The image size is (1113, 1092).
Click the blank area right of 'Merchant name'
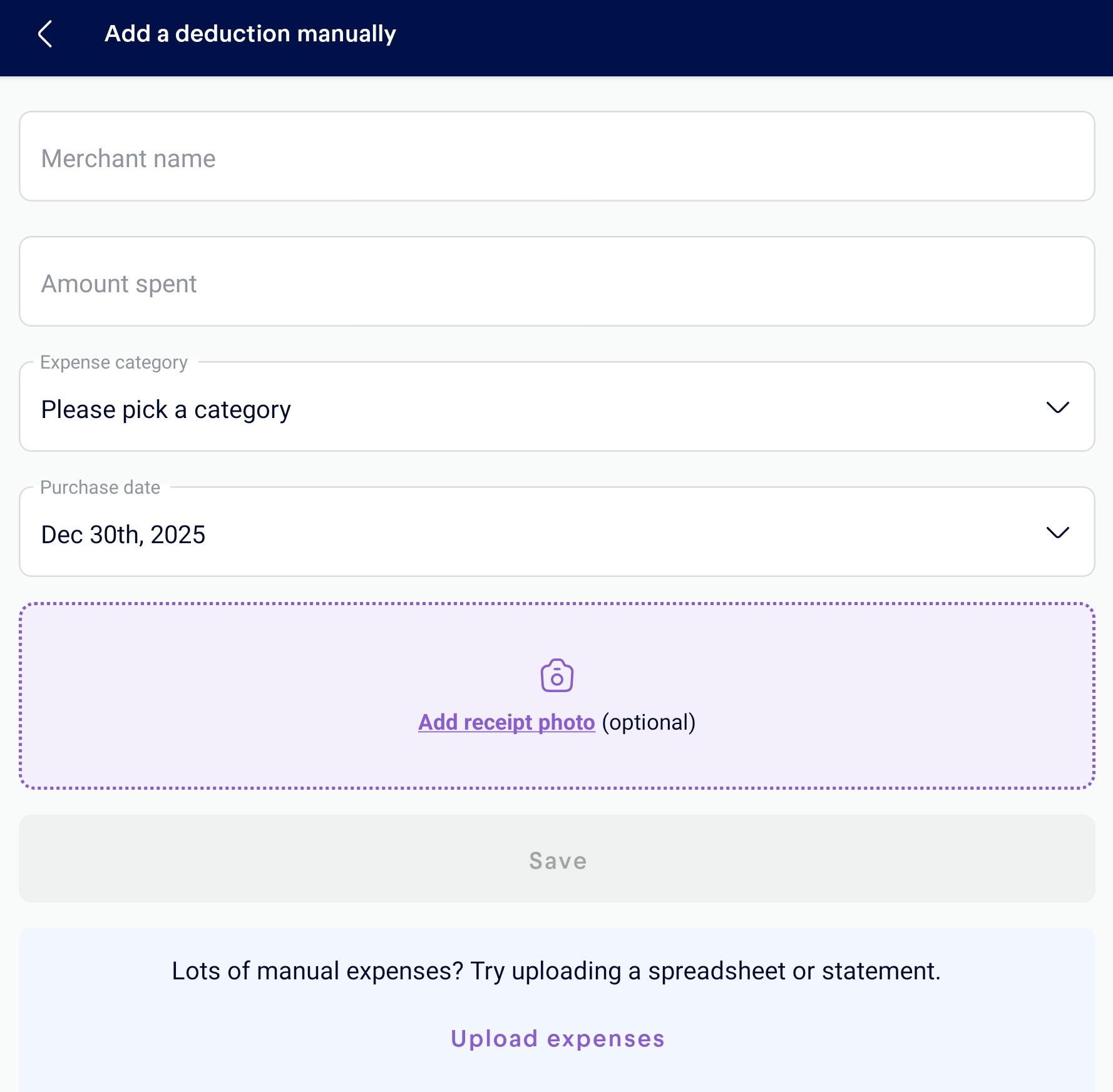point(626,156)
